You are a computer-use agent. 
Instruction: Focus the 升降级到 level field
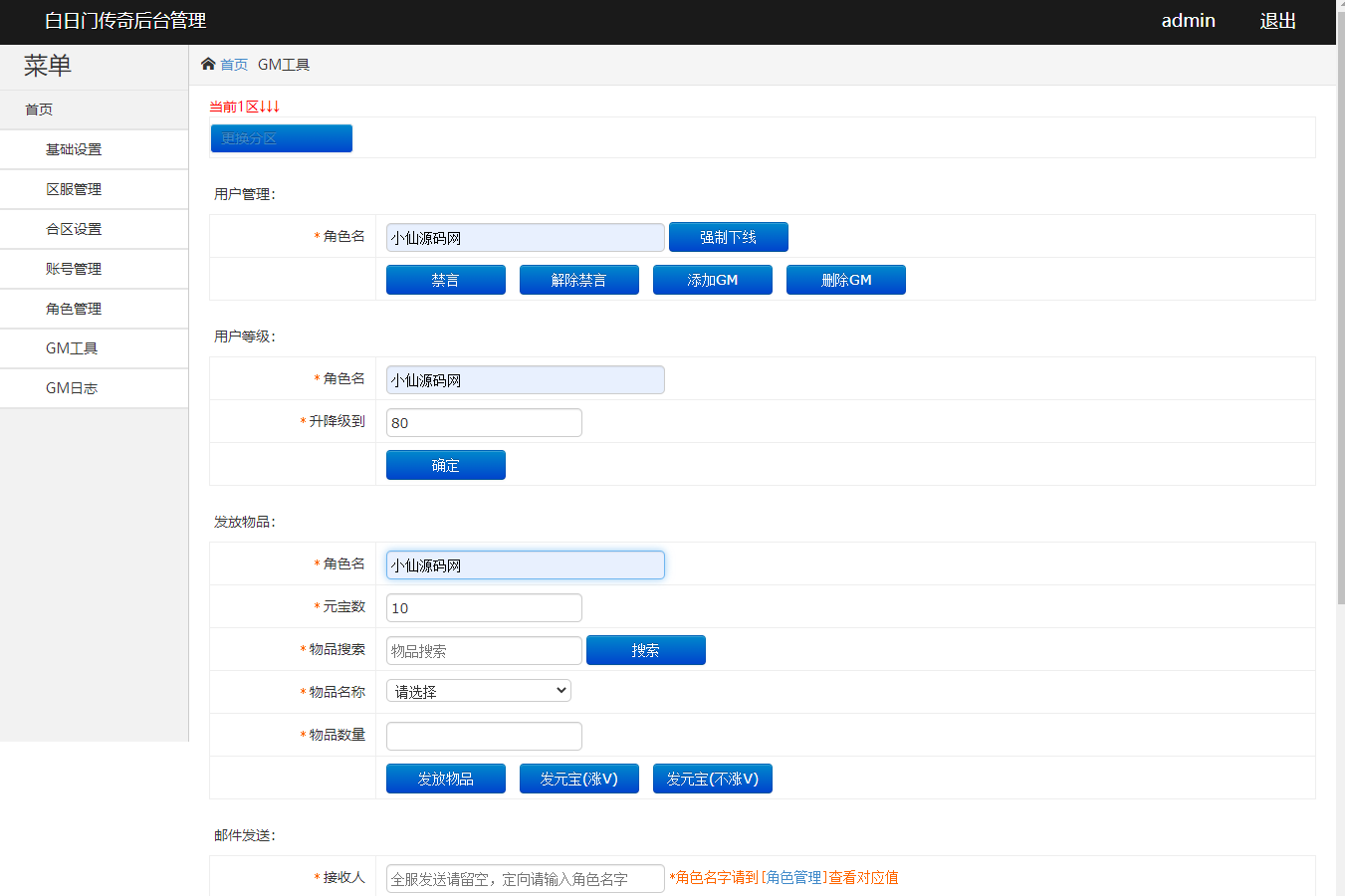point(484,423)
